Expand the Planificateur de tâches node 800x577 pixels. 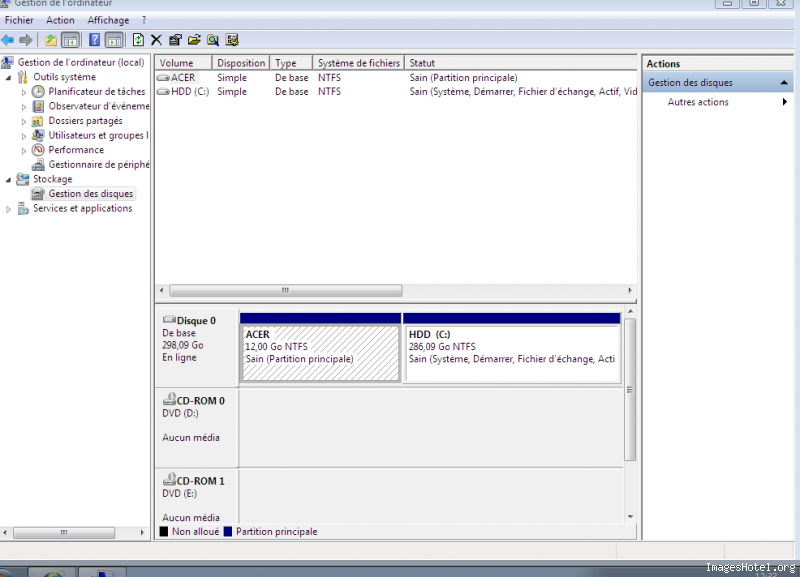pyautogui.click(x=25, y=92)
